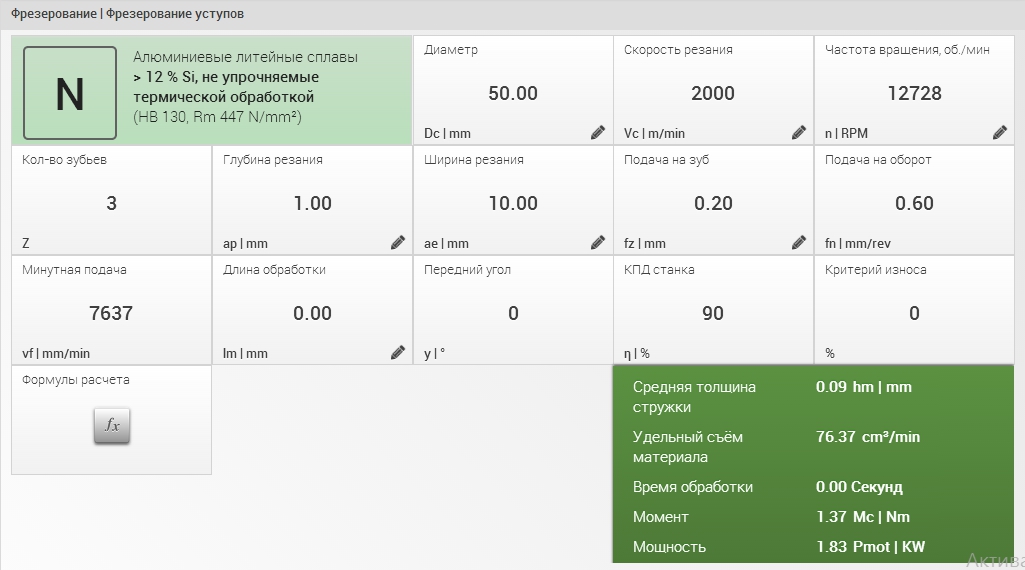Click pencil icon for Глубина резания

tap(398, 242)
